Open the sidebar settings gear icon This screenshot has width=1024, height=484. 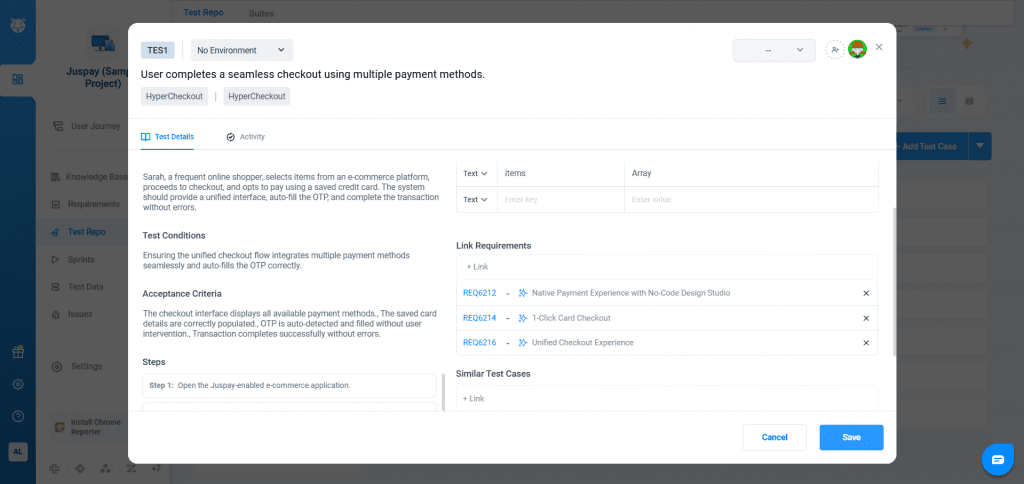pos(18,384)
